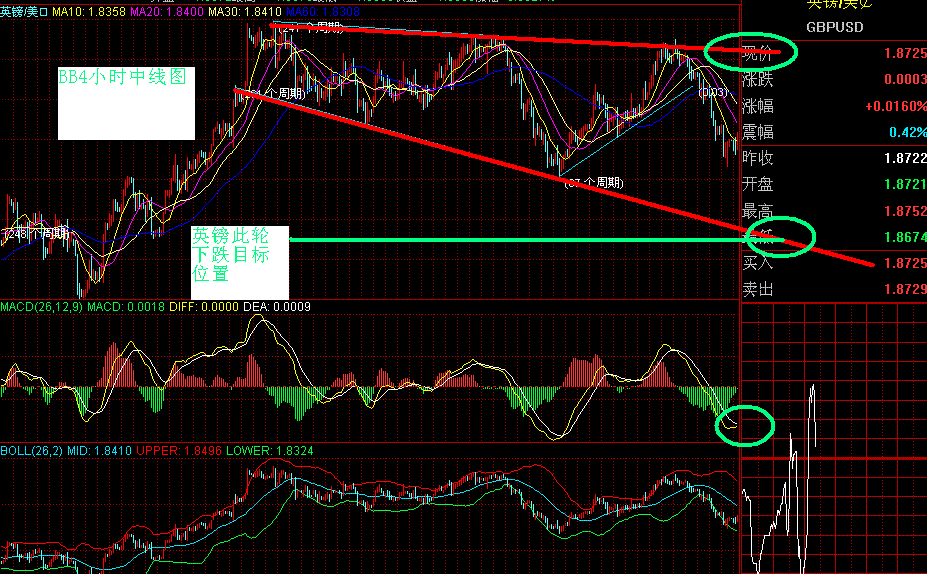Click the 涨幅 label in quote panel
This screenshot has height=574, width=927.
(757, 106)
